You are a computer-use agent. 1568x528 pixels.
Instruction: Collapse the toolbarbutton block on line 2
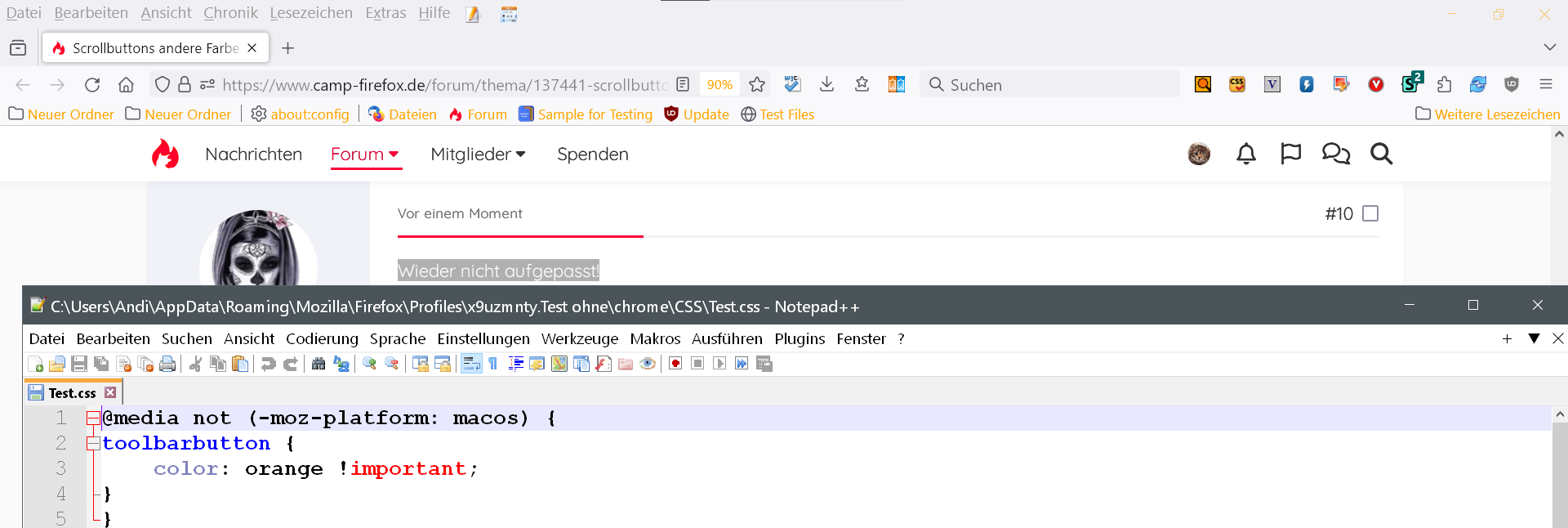93,444
